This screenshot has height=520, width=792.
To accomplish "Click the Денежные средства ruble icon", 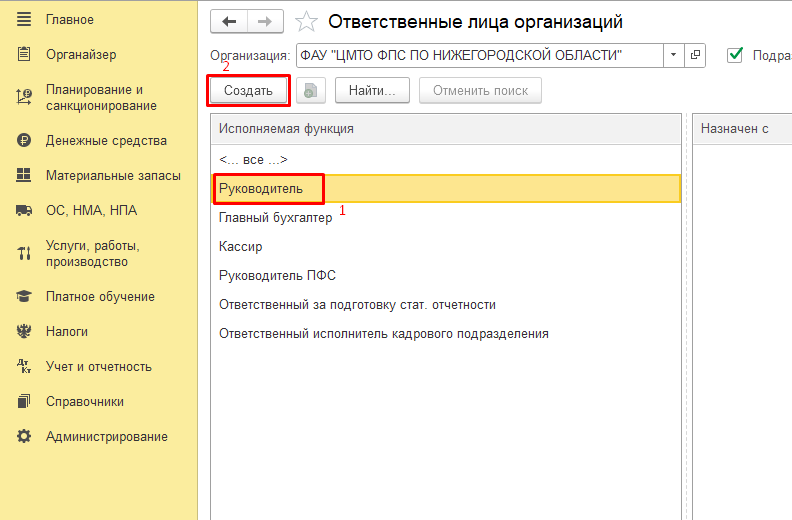I will click(x=24, y=140).
